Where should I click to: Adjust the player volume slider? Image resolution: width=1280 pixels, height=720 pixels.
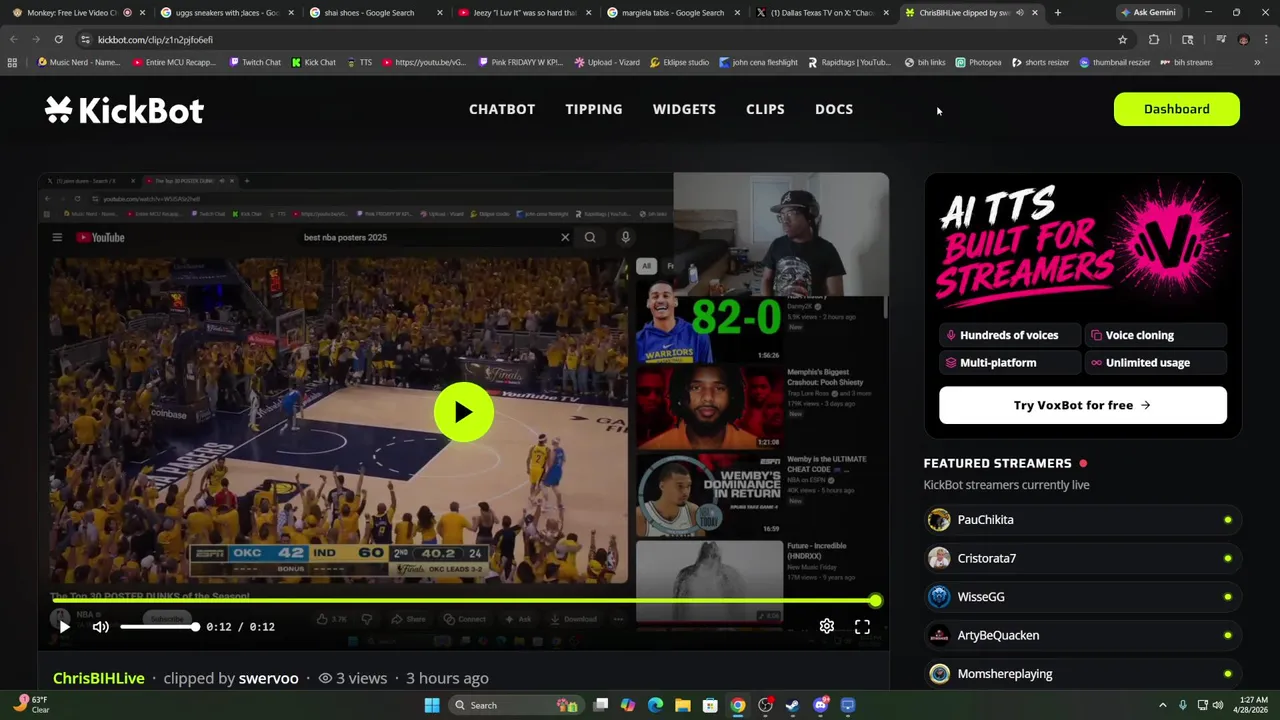(160, 627)
